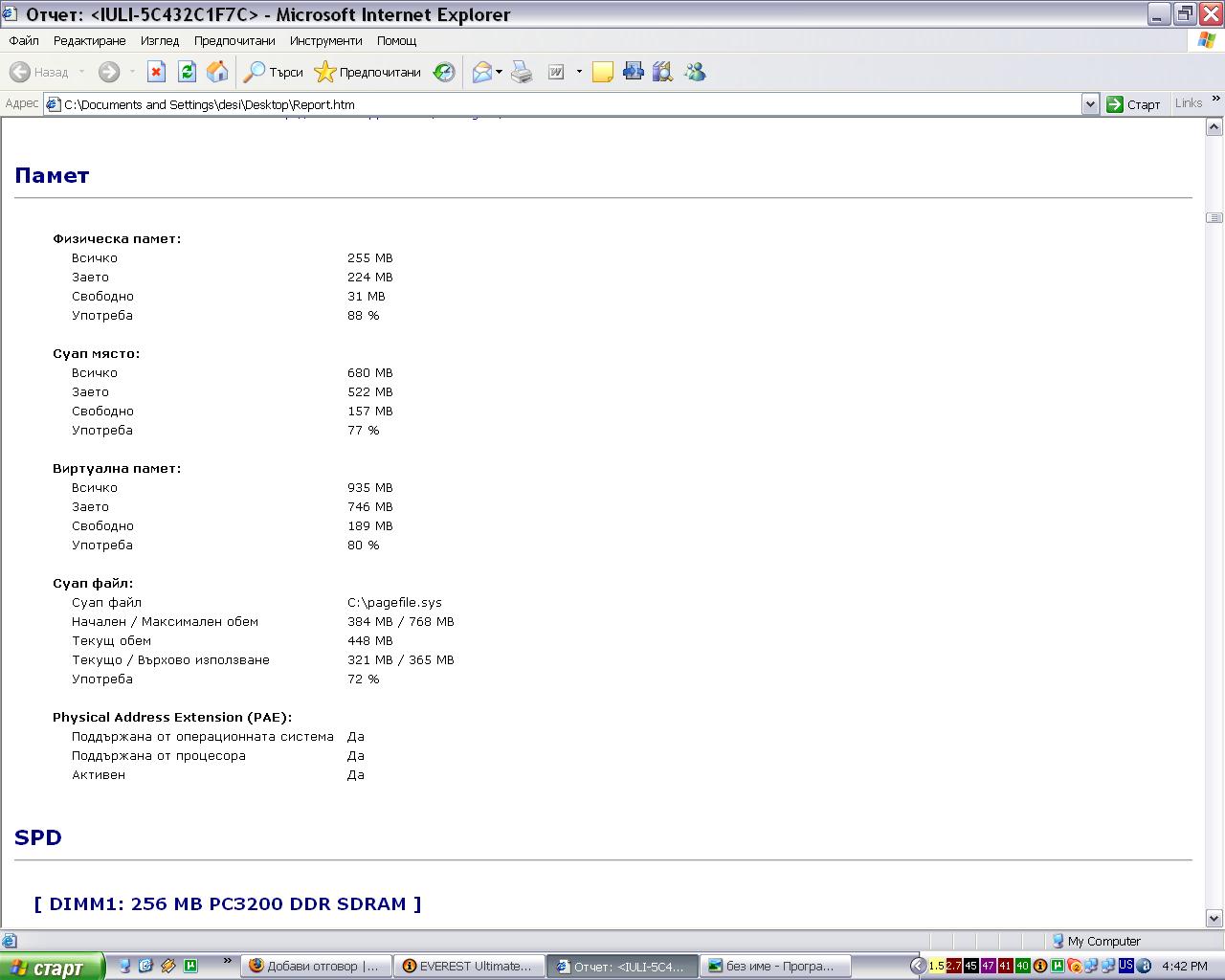The height and width of the screenshot is (980, 1225).
Task: Expand the Edit with Word dropdown arrow
Action: pos(579,72)
